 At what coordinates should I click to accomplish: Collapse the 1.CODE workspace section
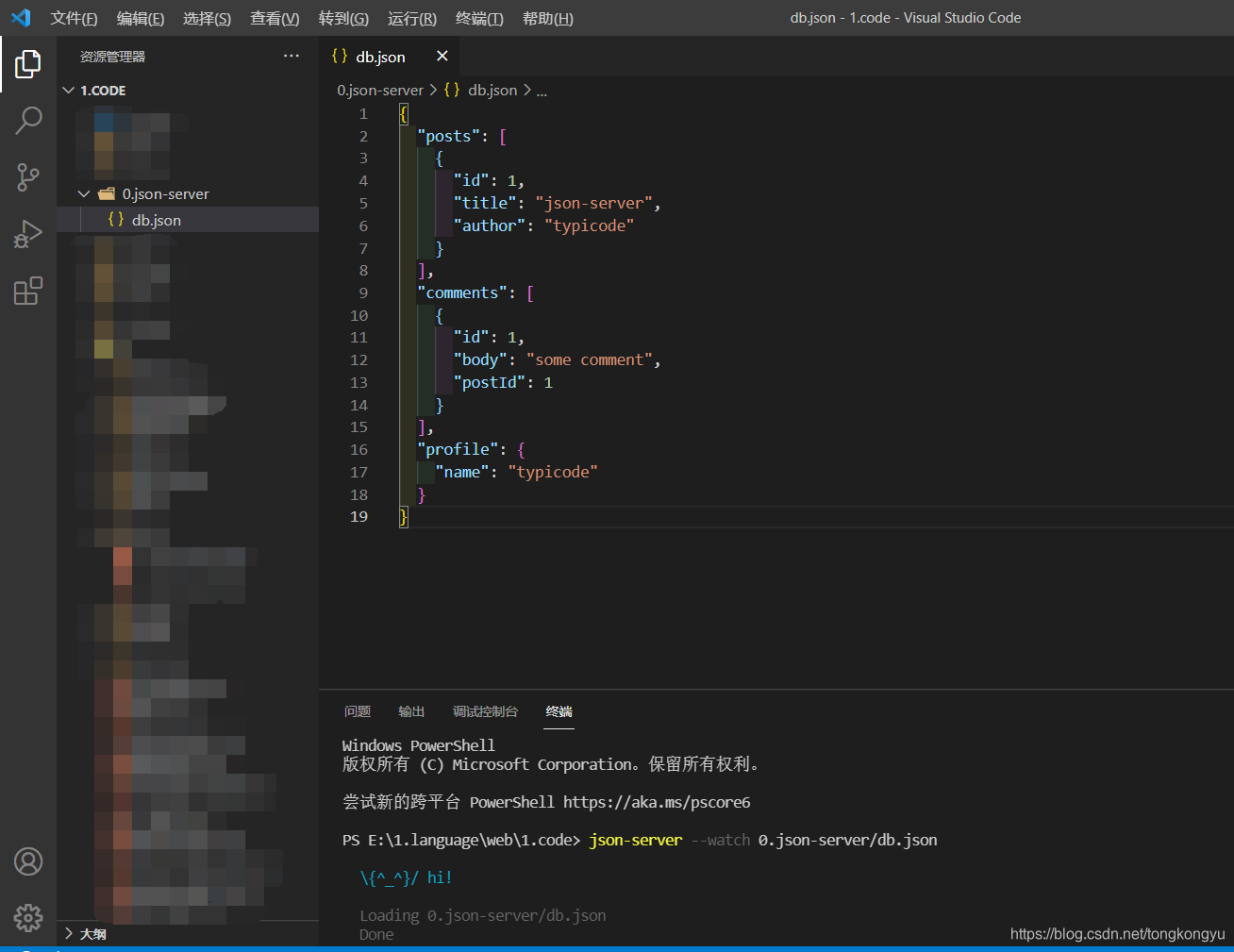coord(68,91)
